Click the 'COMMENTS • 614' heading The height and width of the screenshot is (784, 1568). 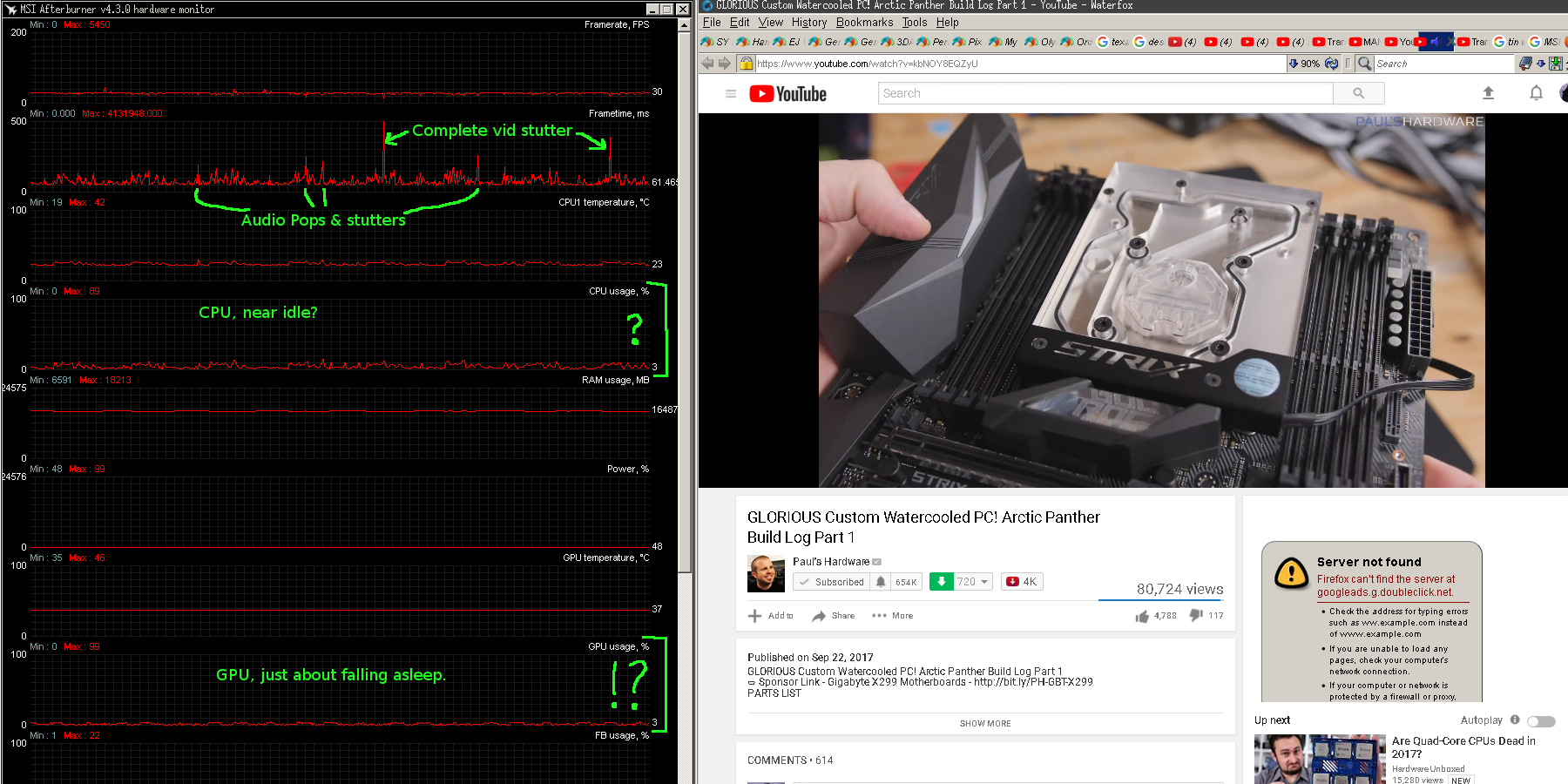(790, 760)
